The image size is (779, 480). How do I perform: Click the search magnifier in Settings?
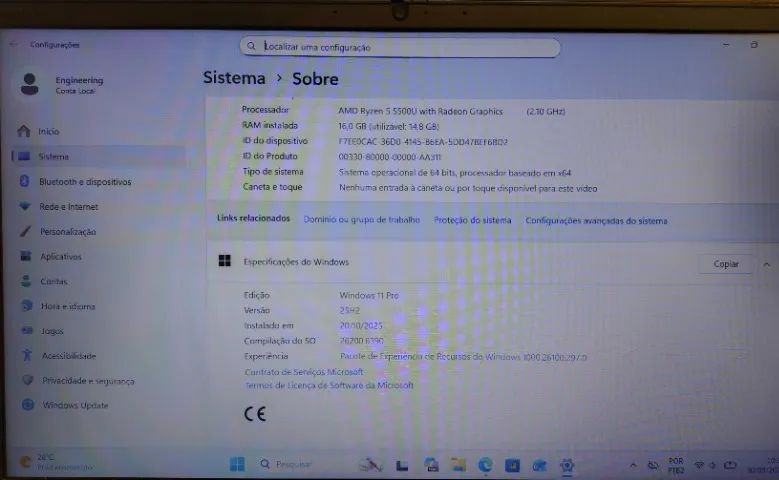point(251,46)
